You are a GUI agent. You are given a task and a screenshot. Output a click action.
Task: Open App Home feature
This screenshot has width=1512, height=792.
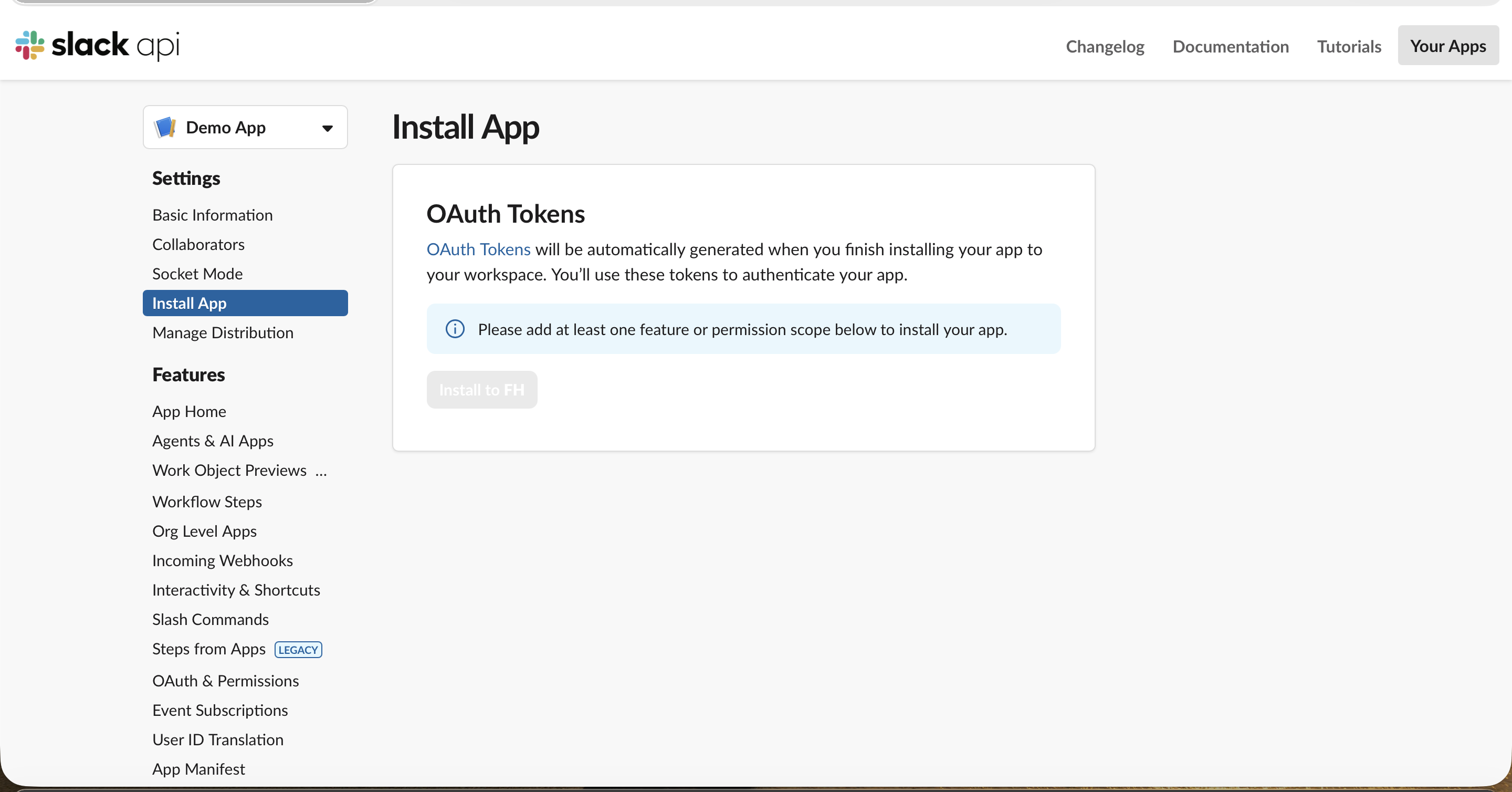(x=189, y=411)
